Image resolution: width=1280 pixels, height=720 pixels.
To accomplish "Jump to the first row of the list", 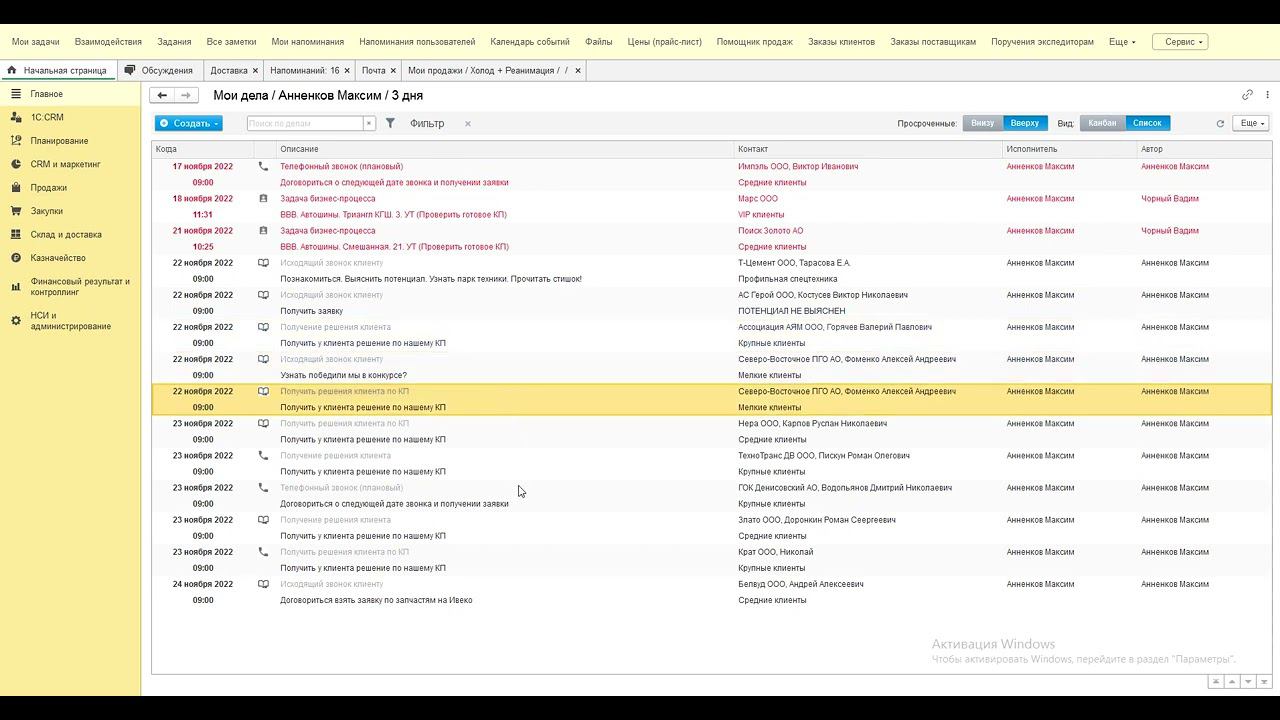I will [1216, 681].
